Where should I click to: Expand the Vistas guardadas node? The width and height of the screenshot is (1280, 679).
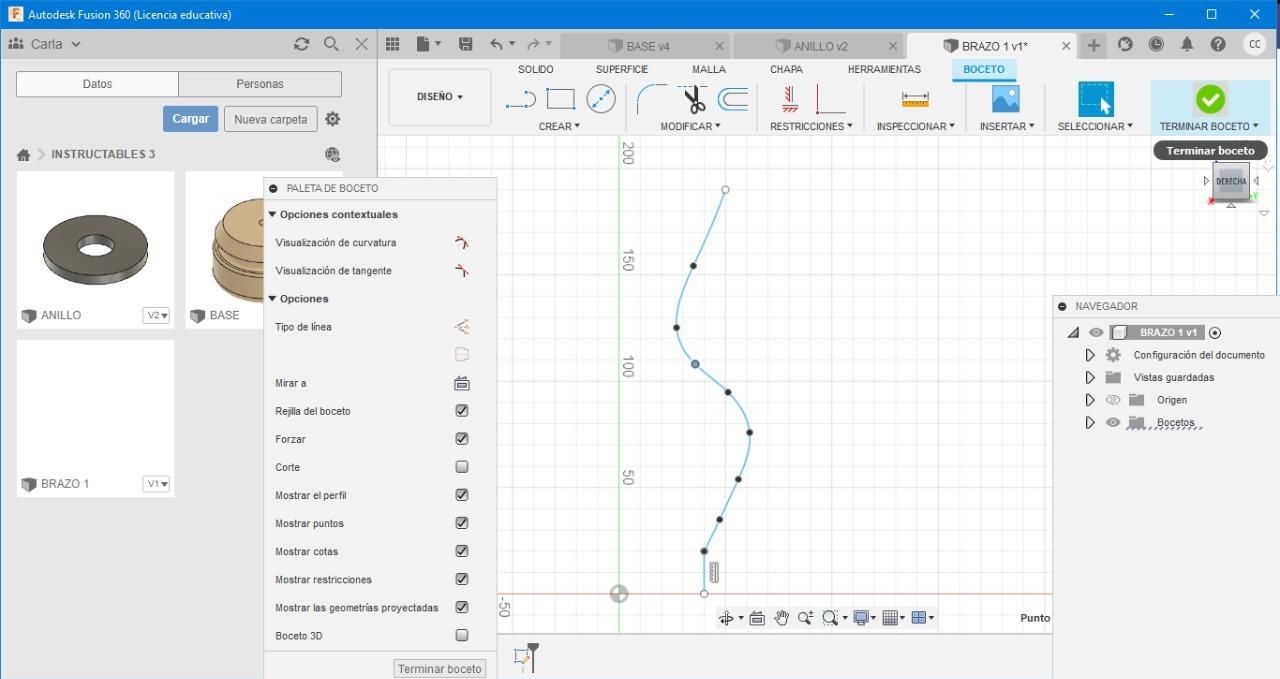tap(1090, 378)
